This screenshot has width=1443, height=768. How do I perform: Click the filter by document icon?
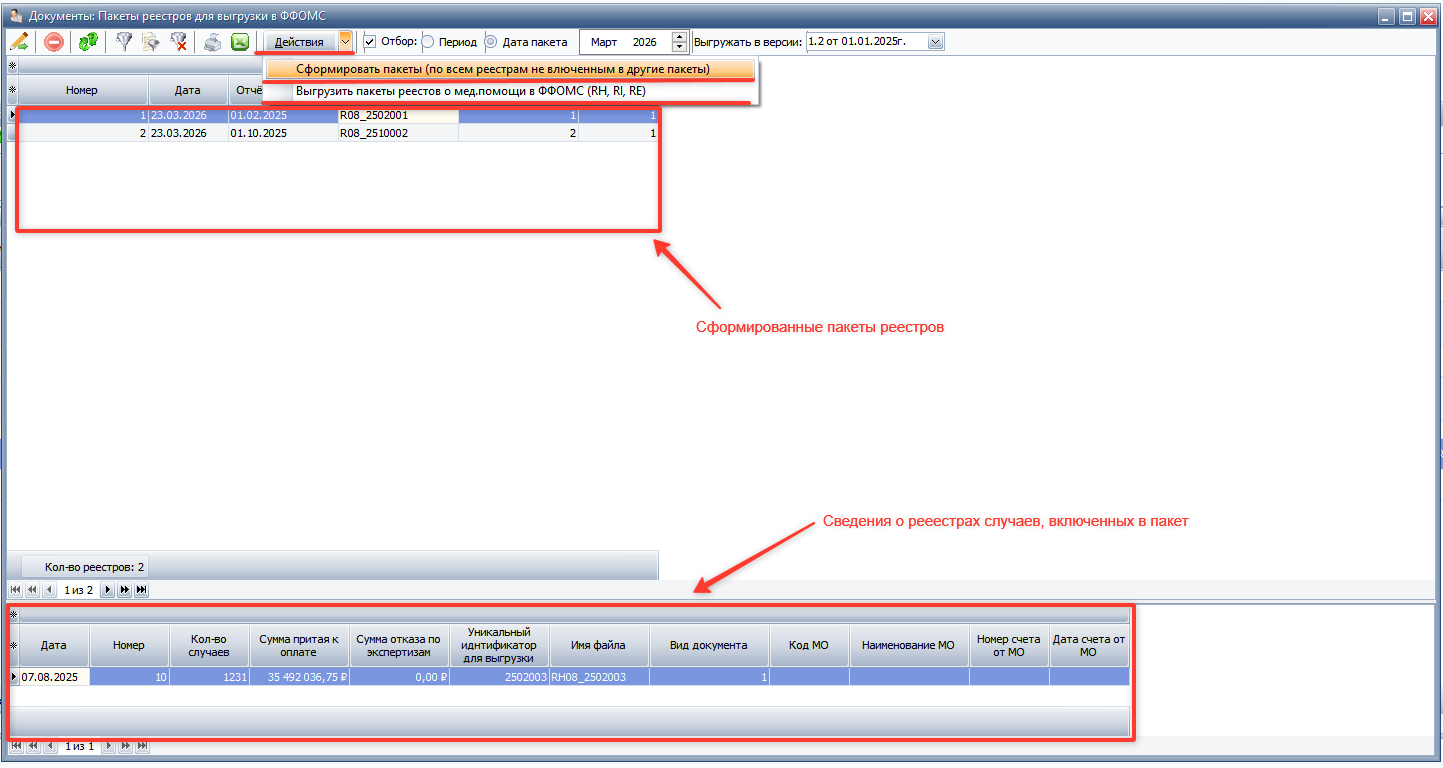(151, 42)
